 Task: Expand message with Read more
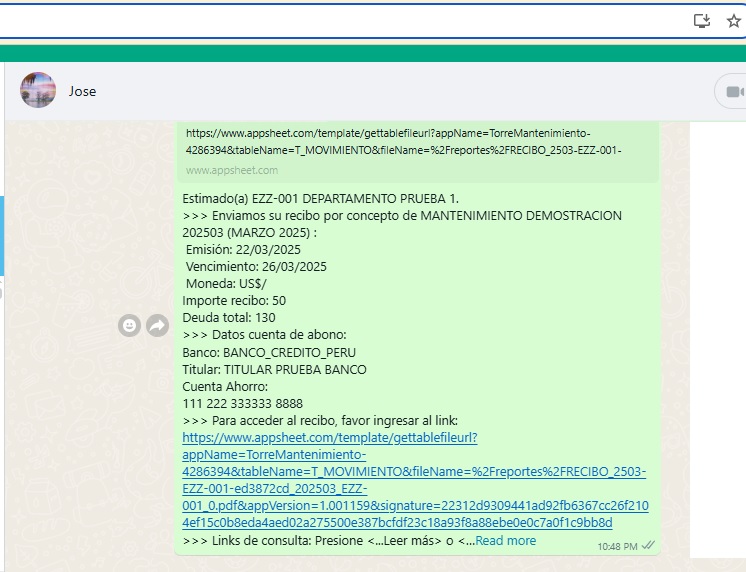pyautogui.click(x=505, y=540)
